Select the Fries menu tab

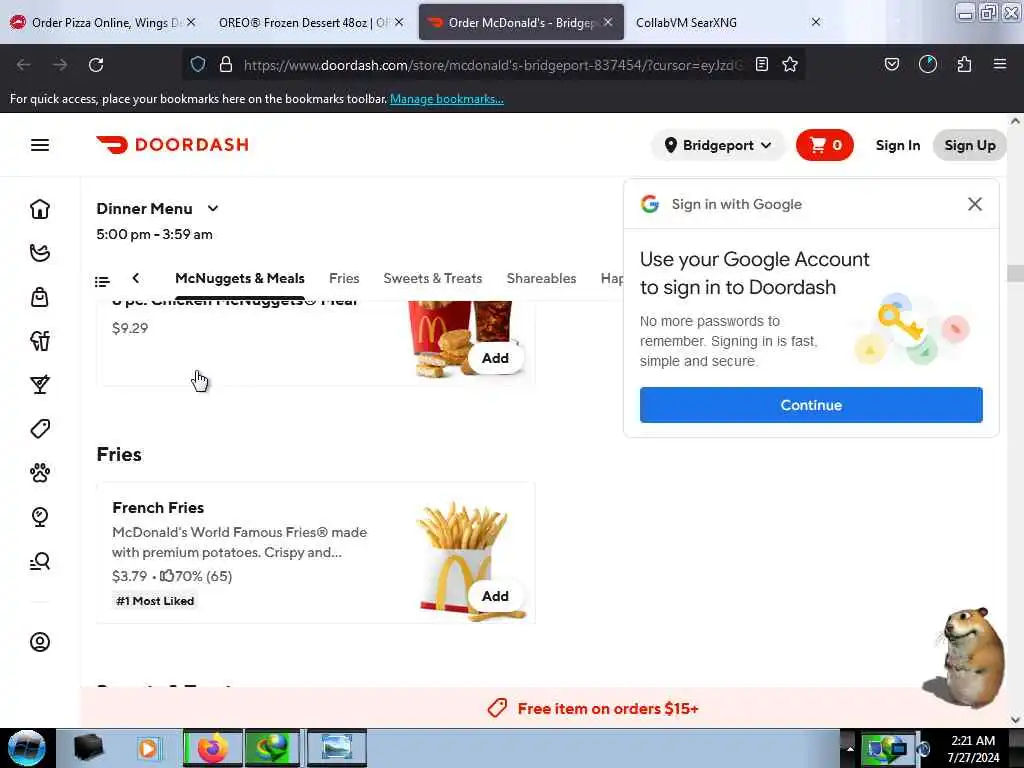(x=344, y=278)
